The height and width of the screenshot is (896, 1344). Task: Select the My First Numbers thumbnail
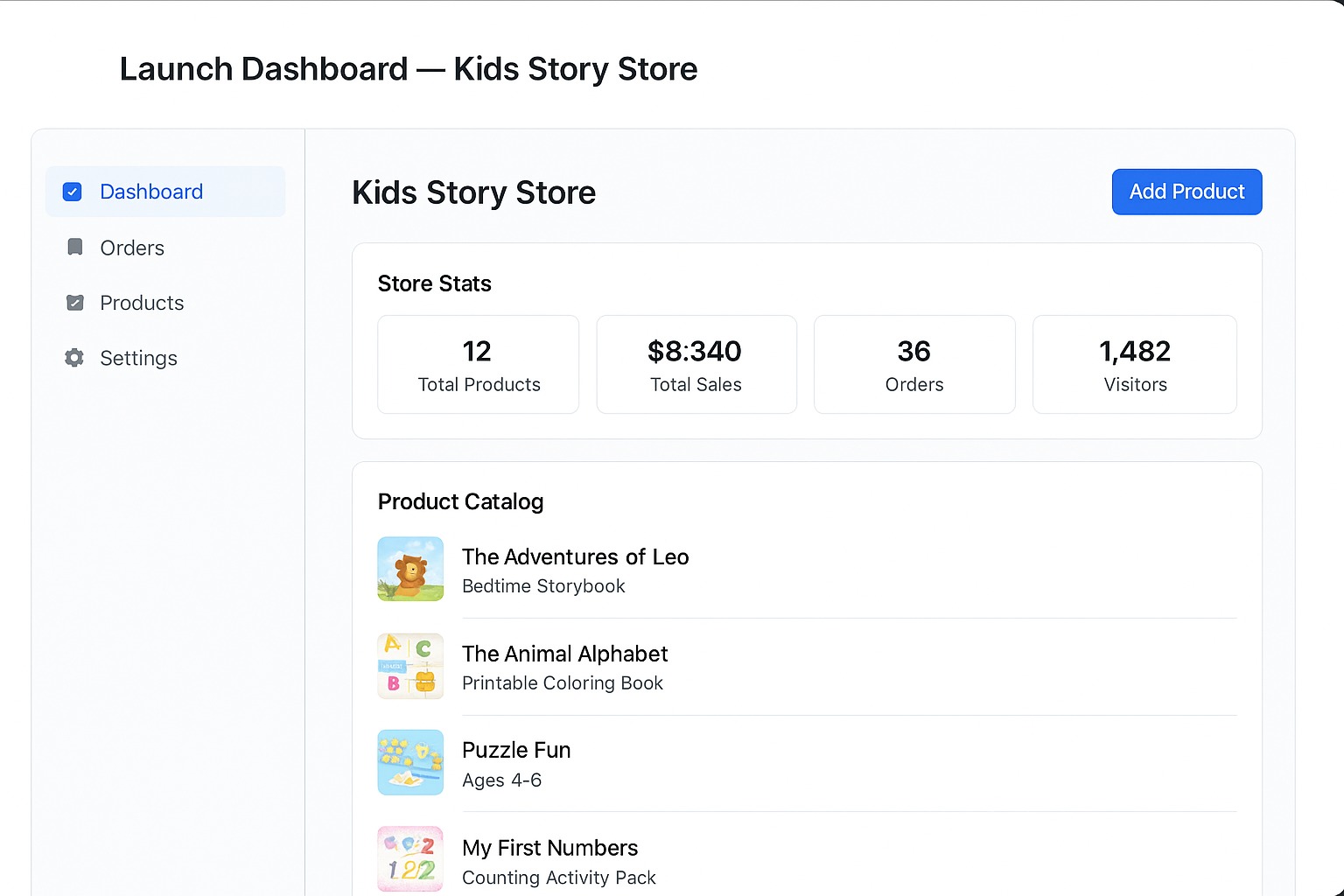point(410,858)
